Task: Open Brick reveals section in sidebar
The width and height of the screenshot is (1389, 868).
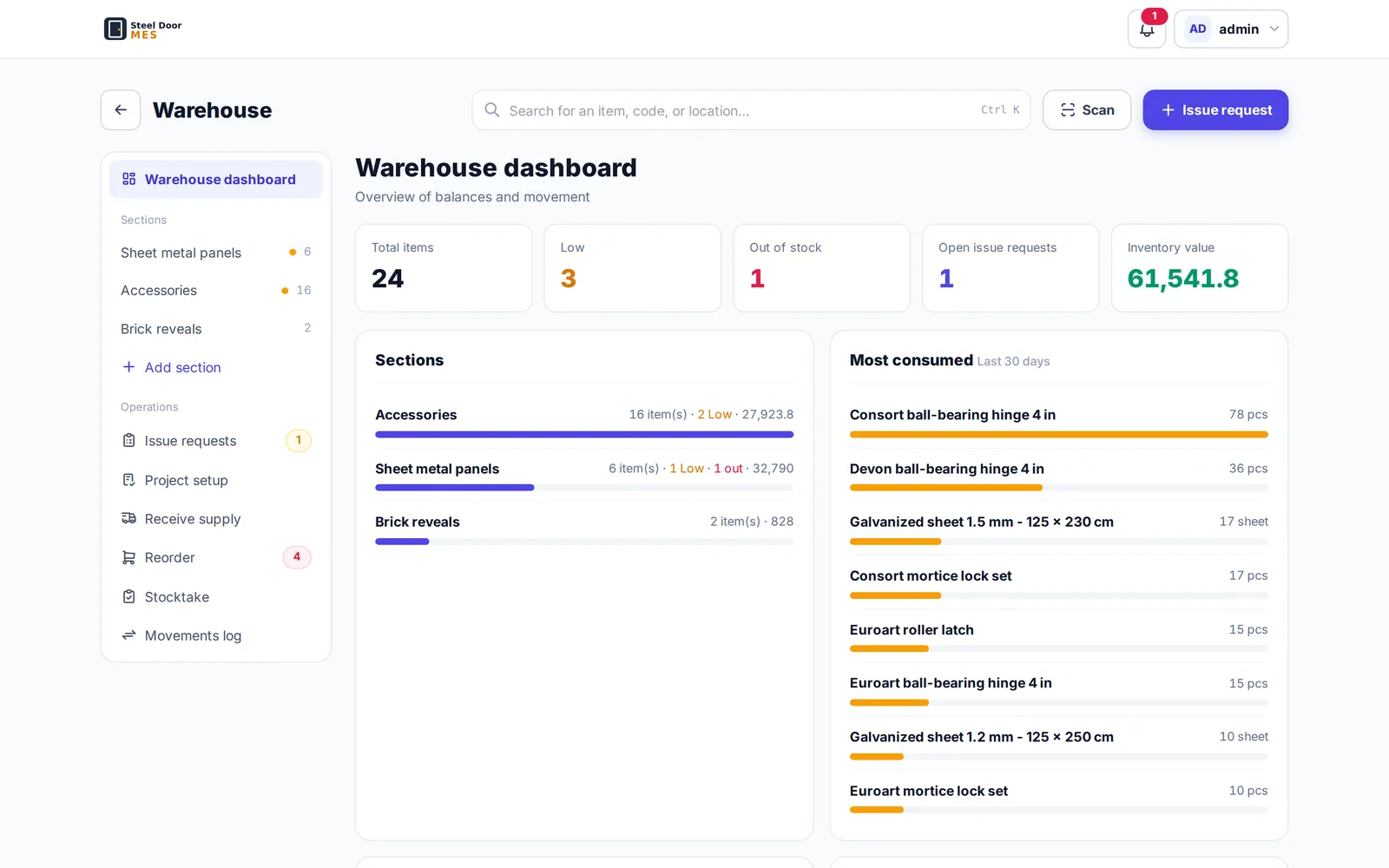Action: [x=216, y=329]
